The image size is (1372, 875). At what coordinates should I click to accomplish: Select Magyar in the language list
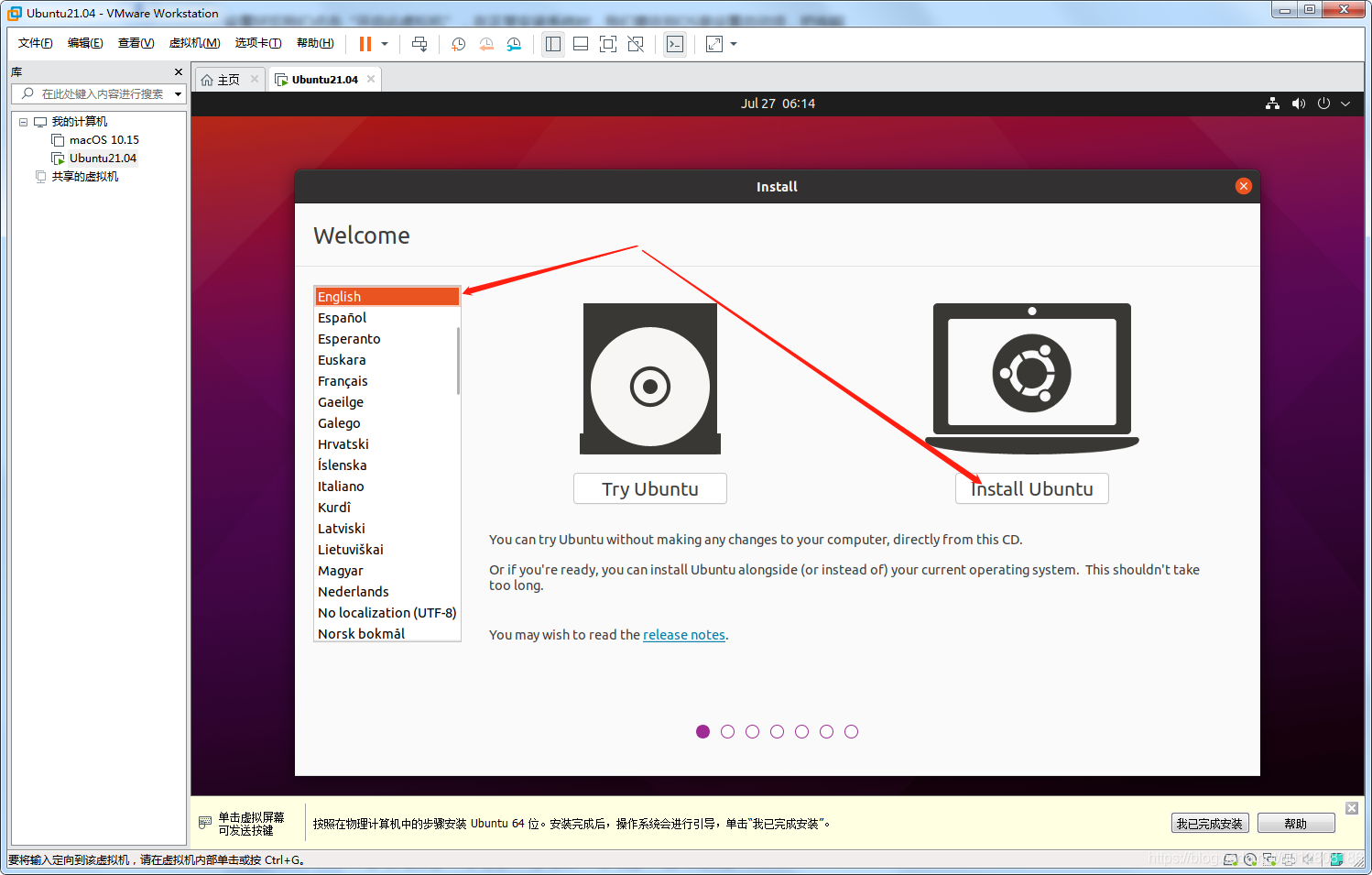387,570
